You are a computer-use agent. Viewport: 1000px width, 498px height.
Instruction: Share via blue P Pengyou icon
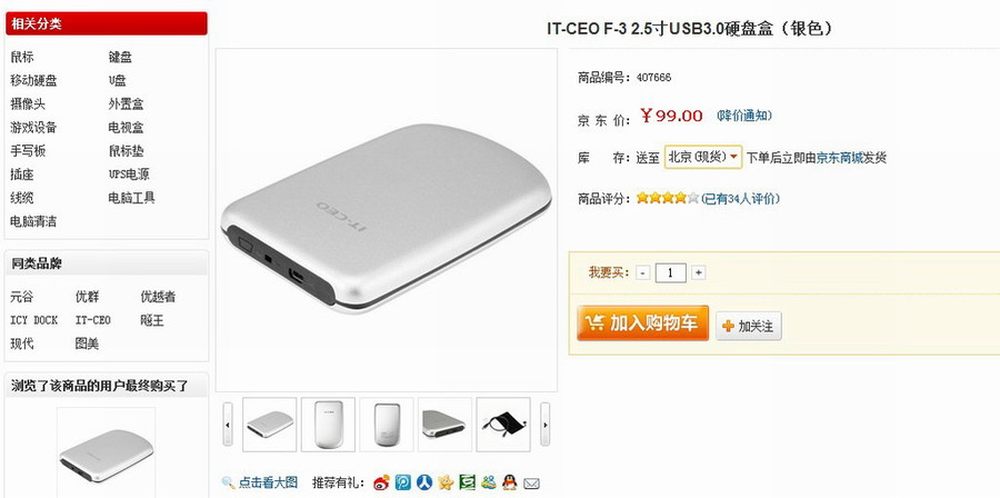(x=402, y=483)
